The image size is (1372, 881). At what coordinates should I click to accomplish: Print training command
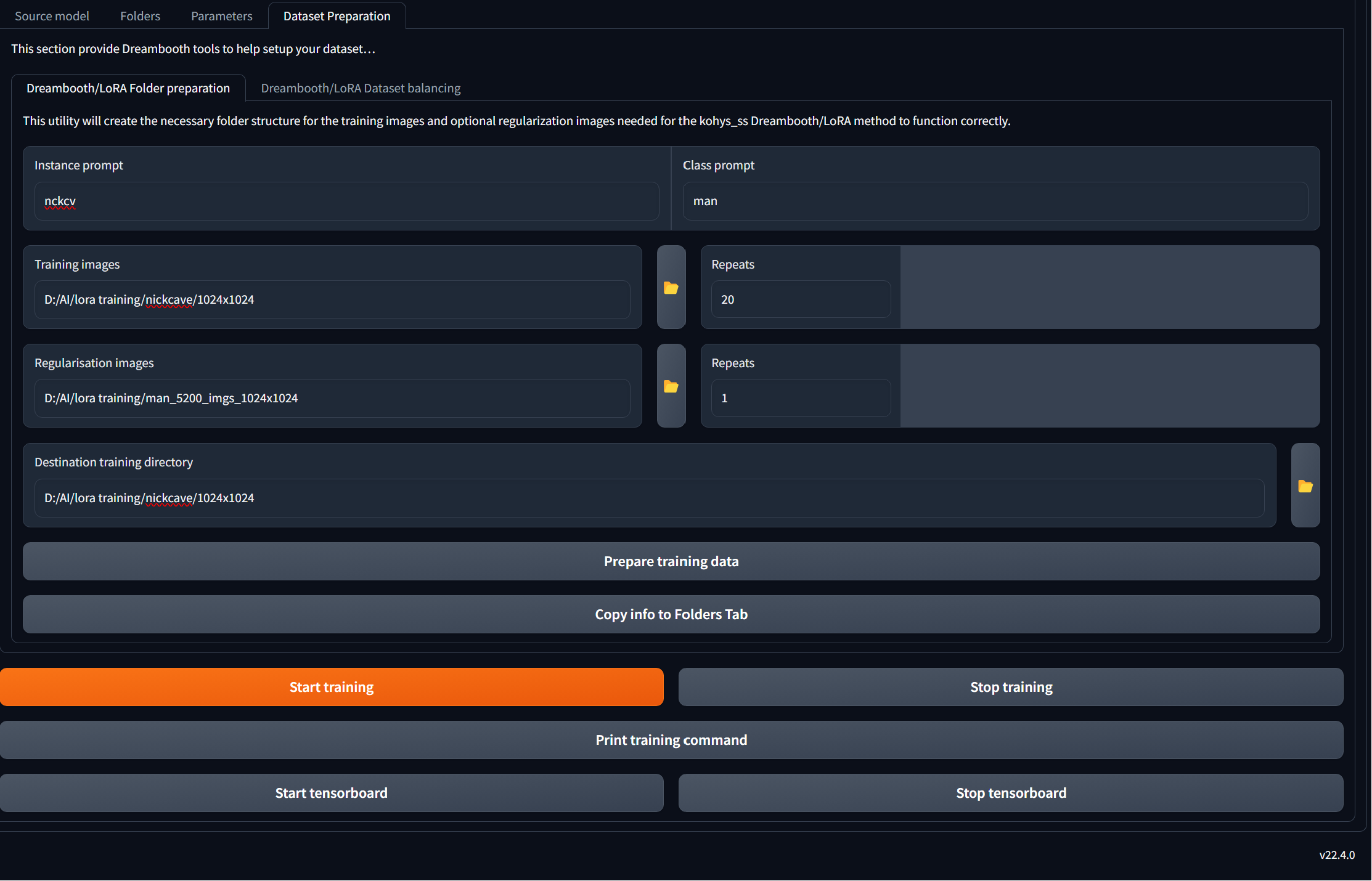tap(671, 740)
